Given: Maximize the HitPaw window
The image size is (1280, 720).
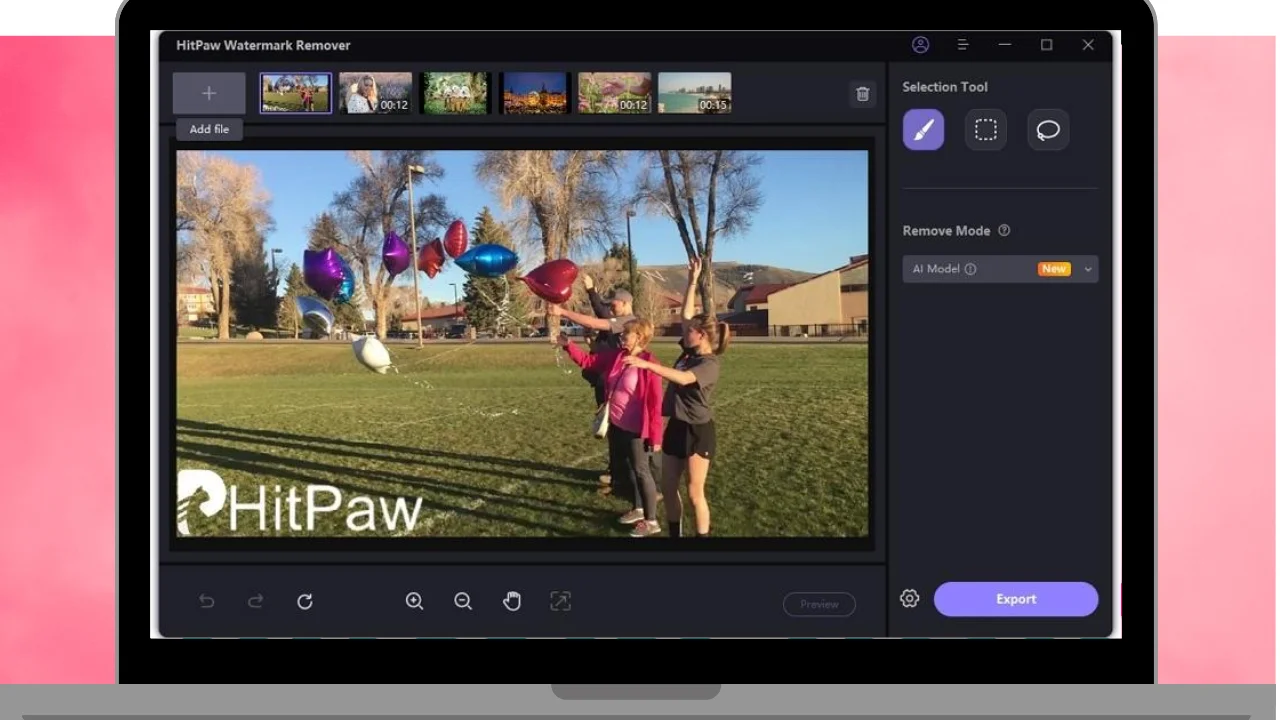Looking at the screenshot, I should pyautogui.click(x=1047, y=45).
